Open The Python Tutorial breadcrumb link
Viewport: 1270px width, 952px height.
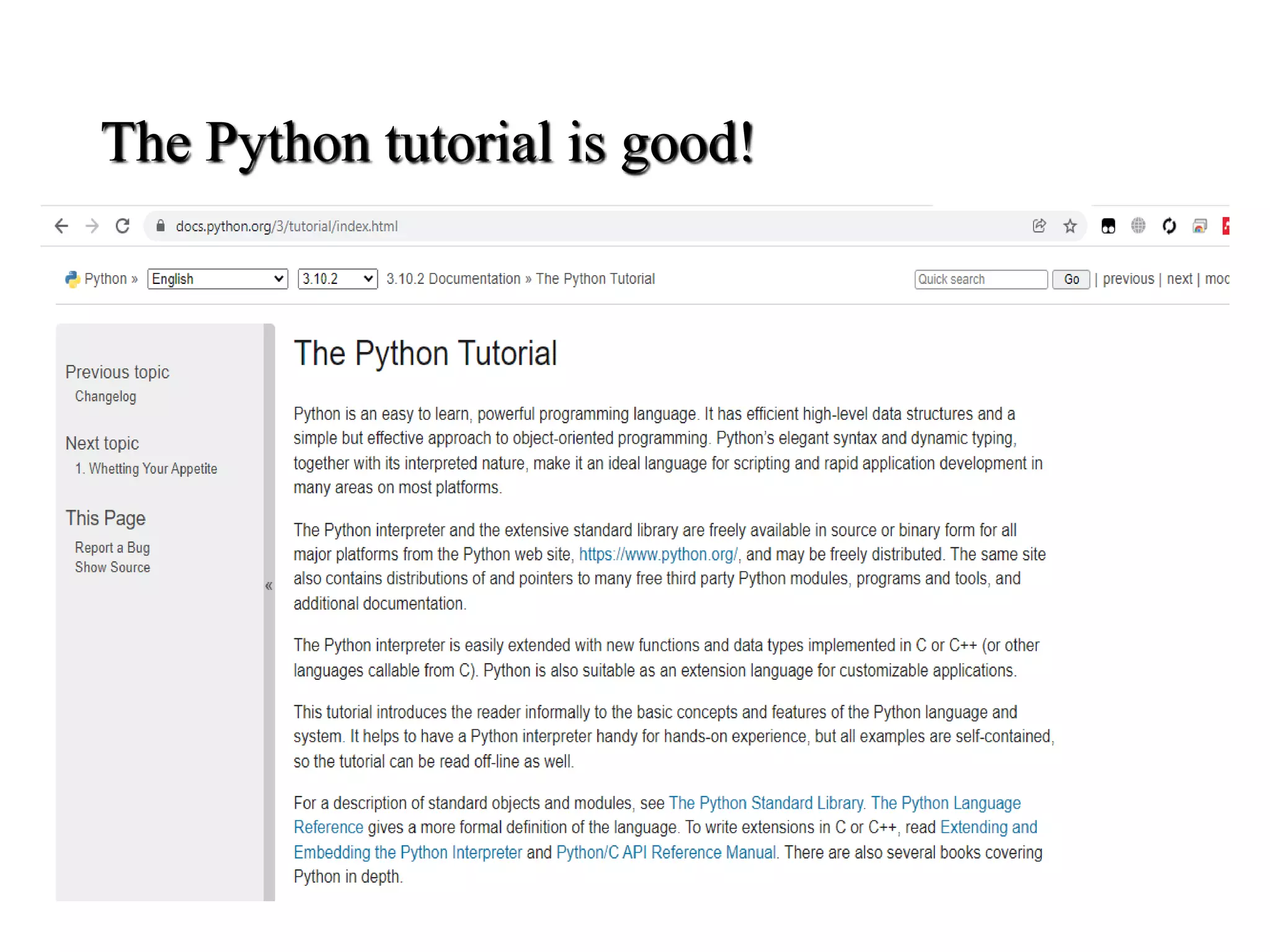pyautogui.click(x=595, y=279)
